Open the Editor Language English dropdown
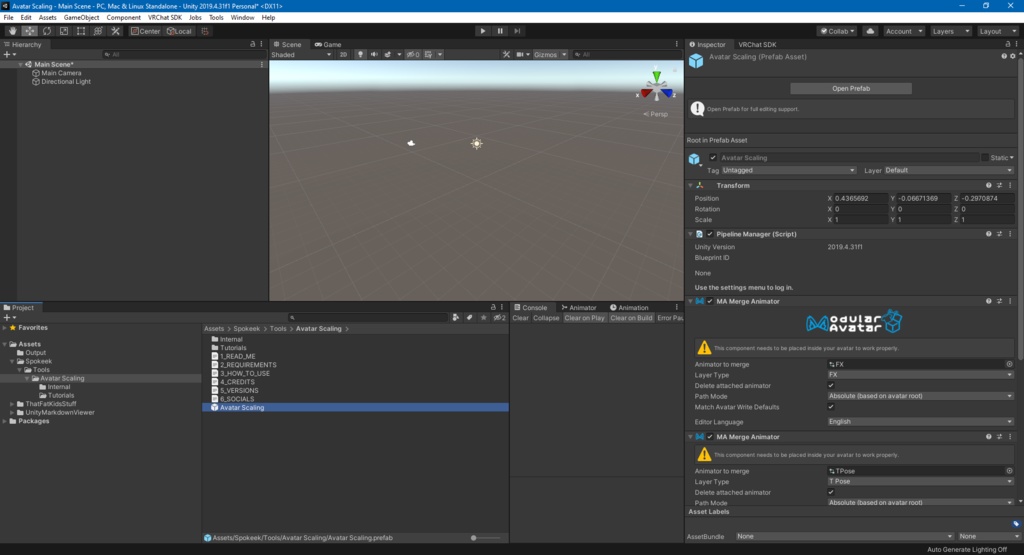1024x555 pixels. (x=920, y=422)
